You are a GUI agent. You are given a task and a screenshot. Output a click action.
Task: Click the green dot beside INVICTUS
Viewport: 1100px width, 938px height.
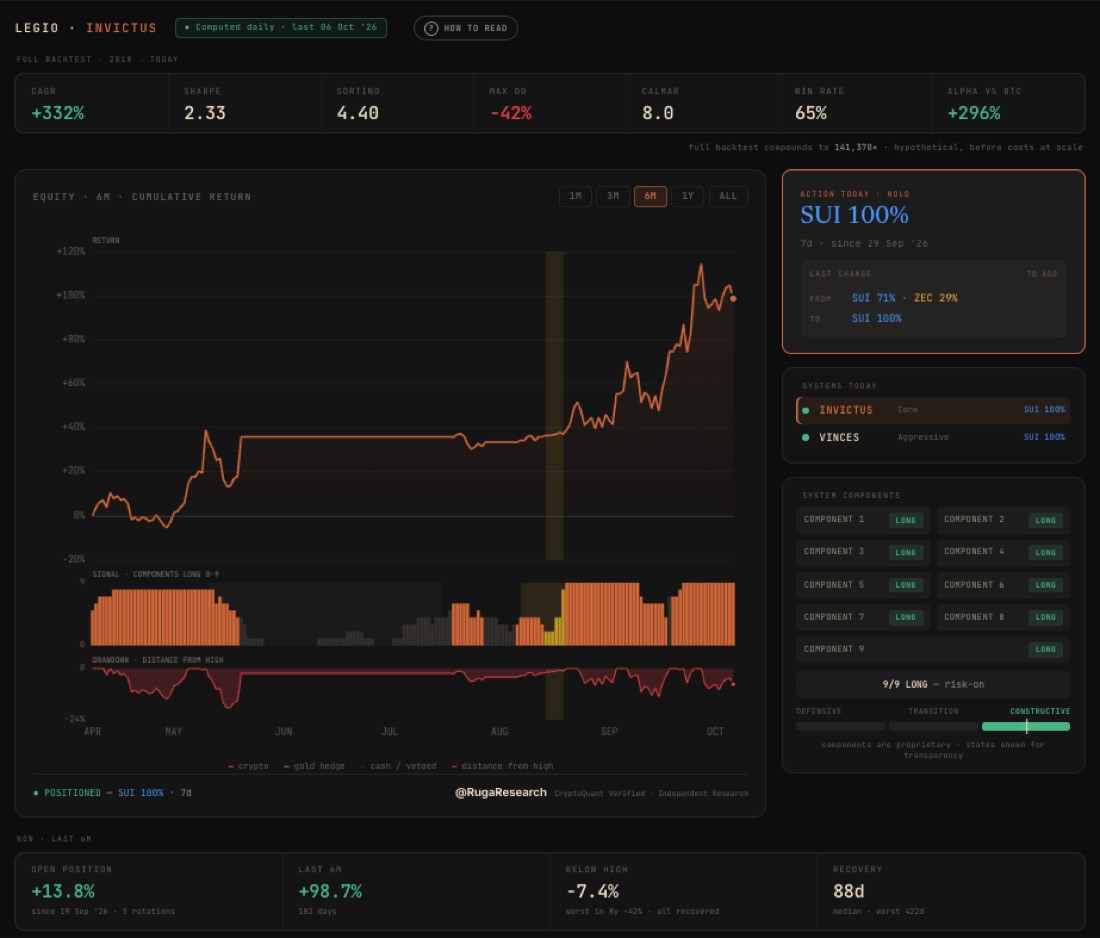point(805,410)
